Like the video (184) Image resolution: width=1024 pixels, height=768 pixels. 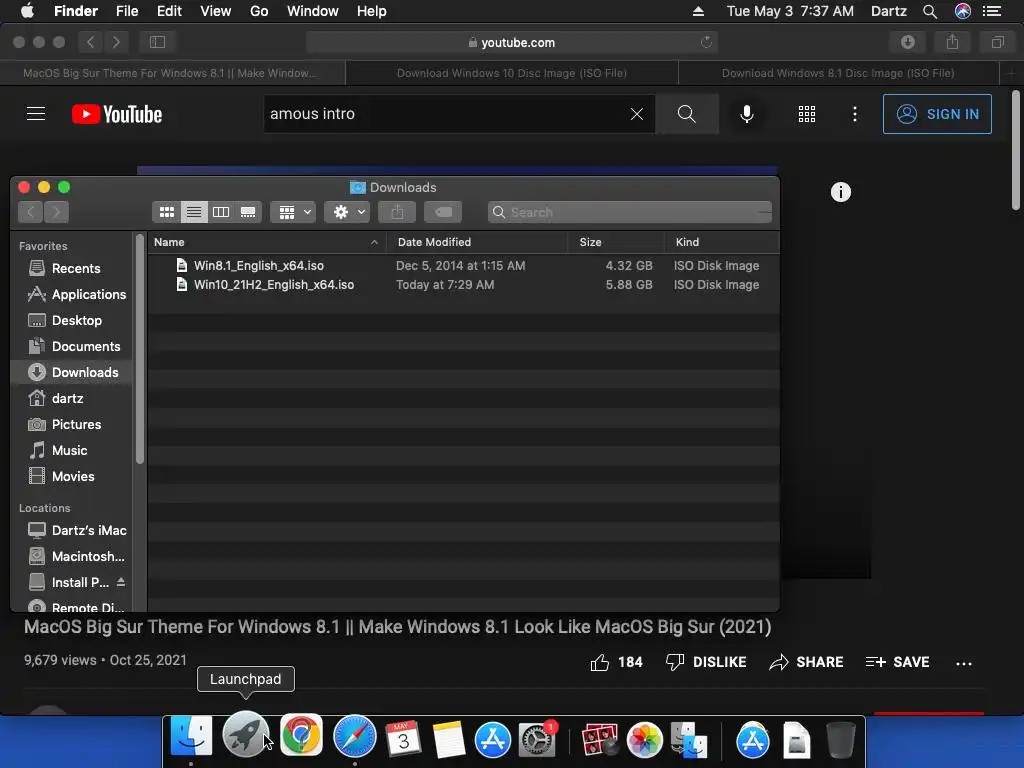click(616, 662)
